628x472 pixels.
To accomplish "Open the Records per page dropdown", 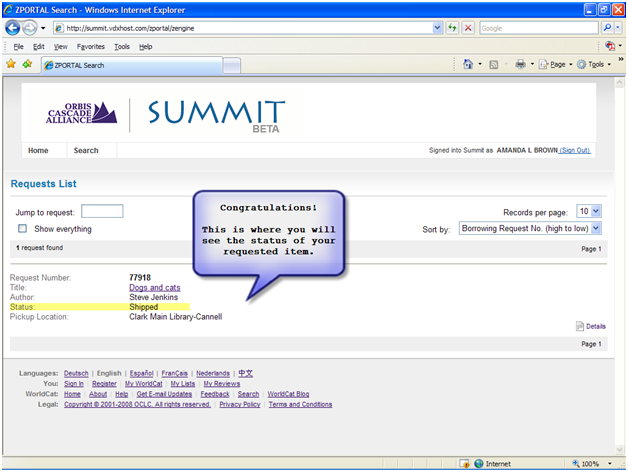I will (589, 211).
